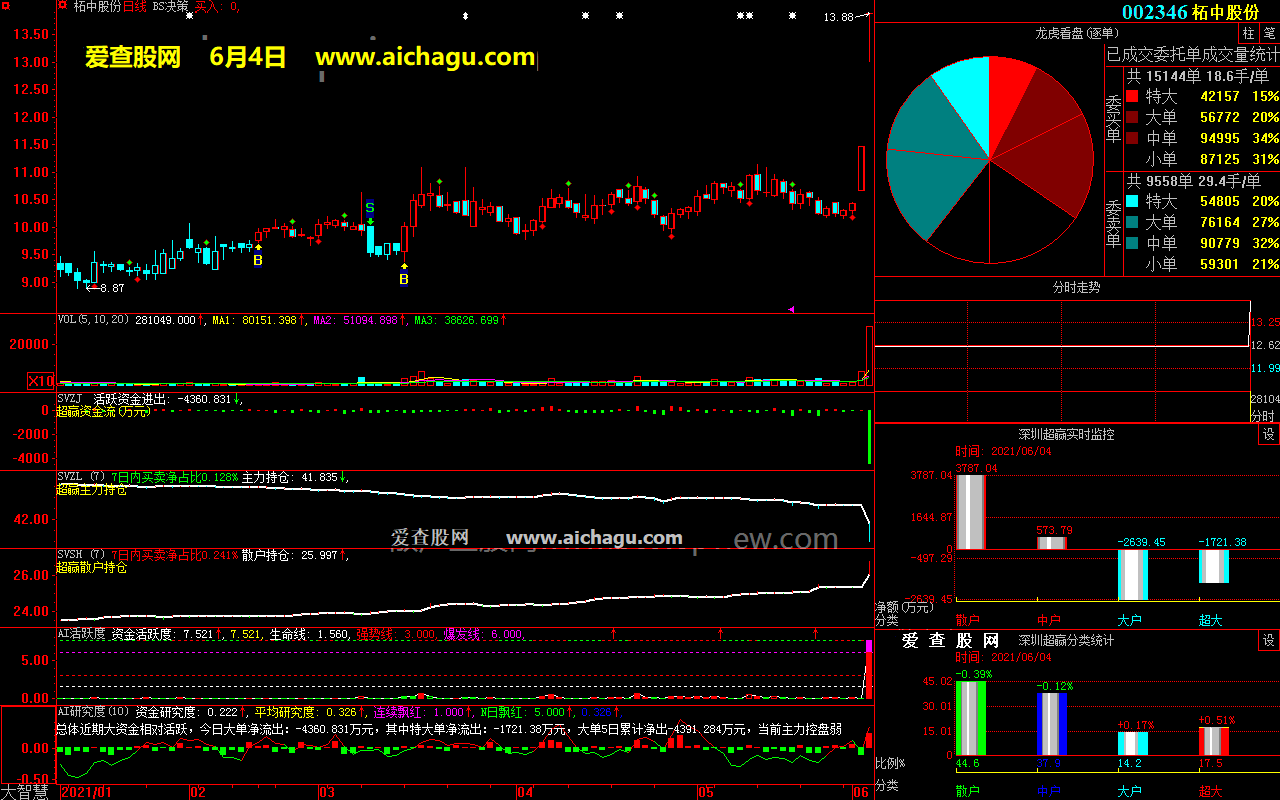This screenshot has height=800, width=1280.
Task: Click the green 散户 44.6 percentage bar
Action: tap(970, 718)
